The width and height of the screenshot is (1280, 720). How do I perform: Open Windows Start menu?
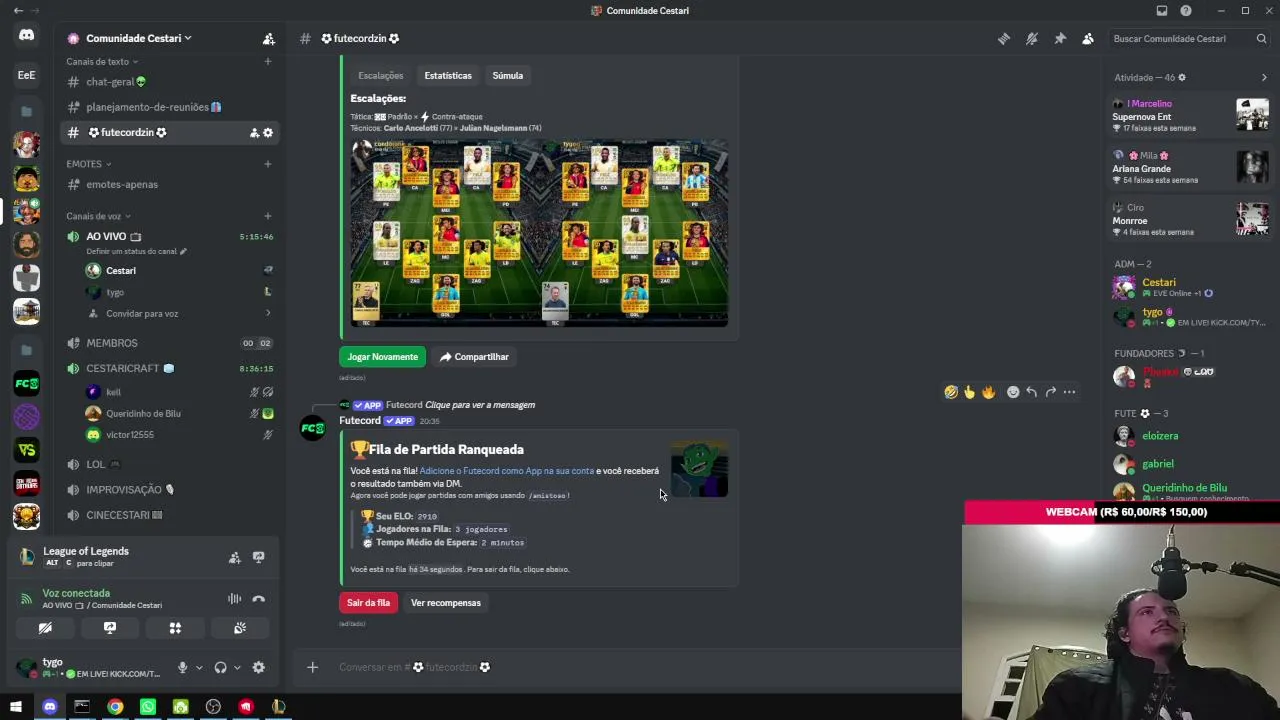click(16, 707)
